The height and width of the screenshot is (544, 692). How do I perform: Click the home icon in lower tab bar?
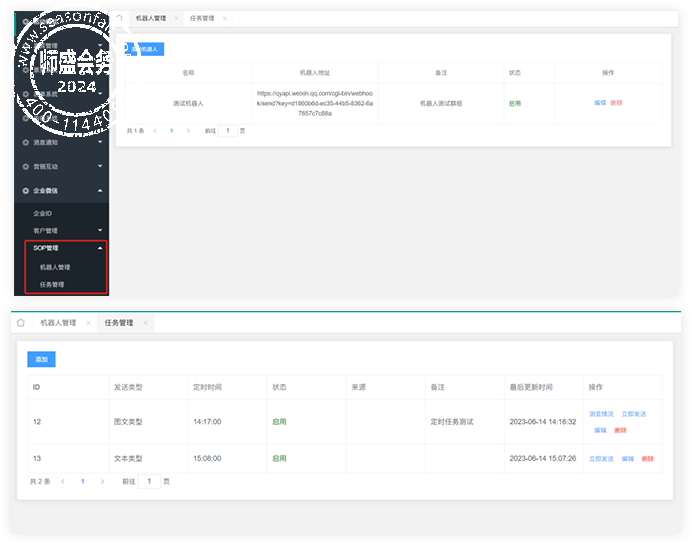21,323
